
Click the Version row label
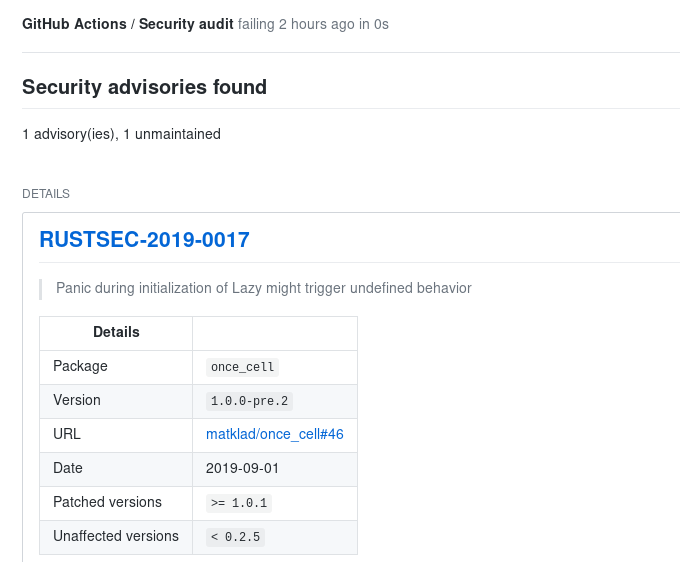(x=77, y=400)
